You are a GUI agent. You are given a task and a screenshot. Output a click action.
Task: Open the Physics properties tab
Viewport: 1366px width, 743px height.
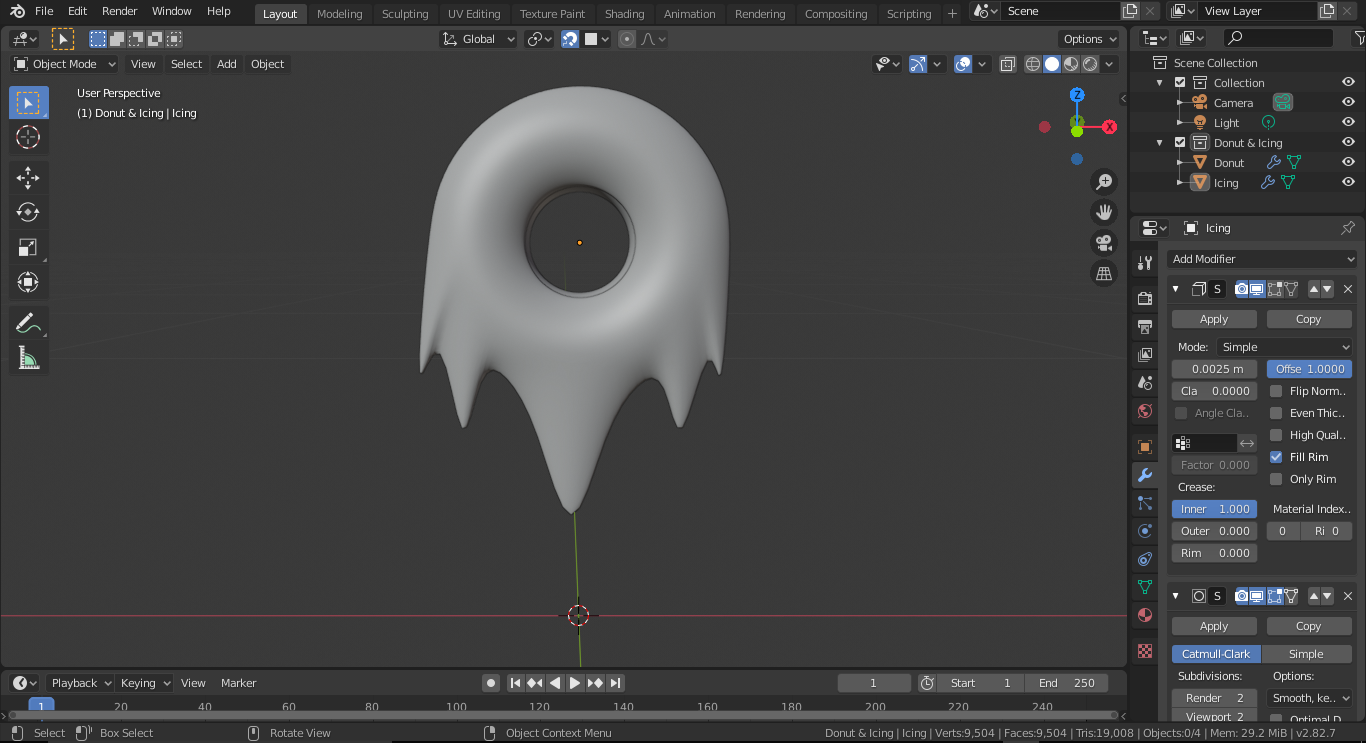pos(1146,531)
